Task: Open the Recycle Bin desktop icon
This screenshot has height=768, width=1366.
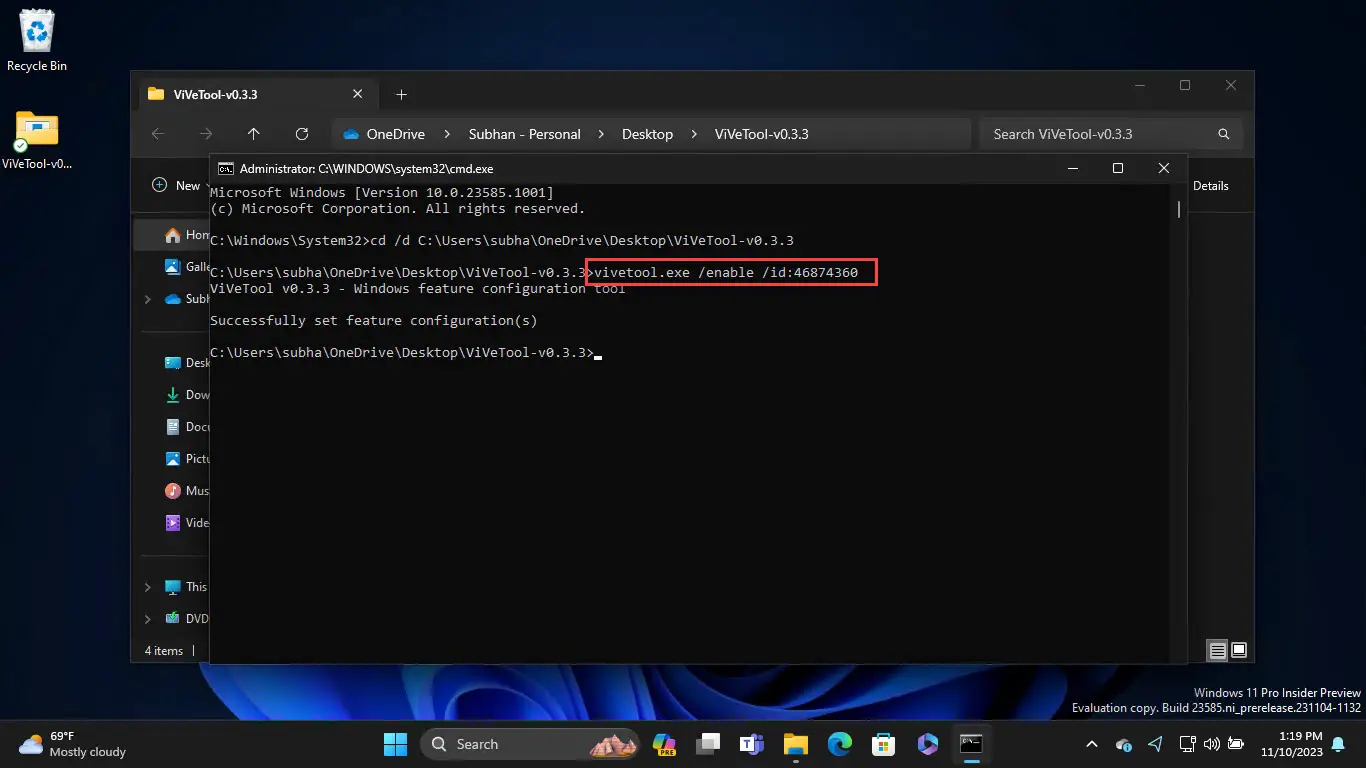Action: pyautogui.click(x=37, y=40)
